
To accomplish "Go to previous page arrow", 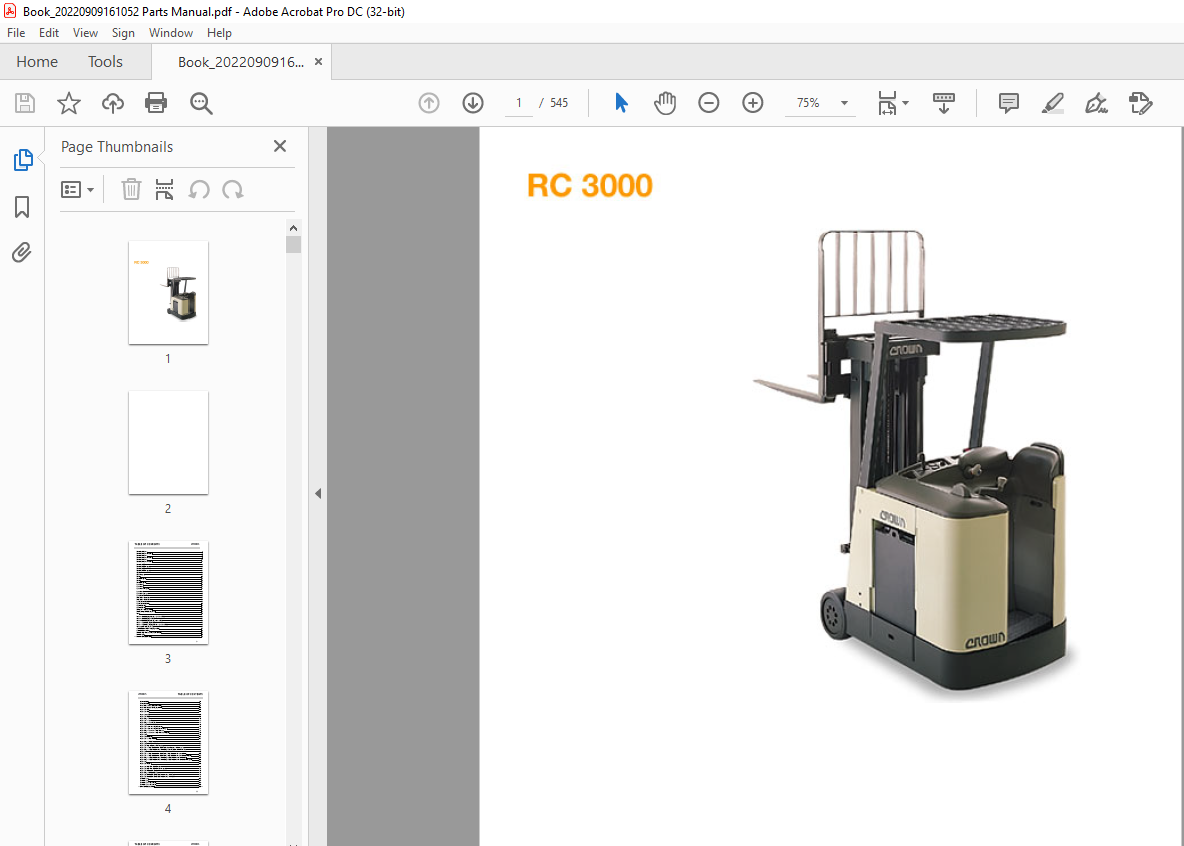I will (x=429, y=103).
